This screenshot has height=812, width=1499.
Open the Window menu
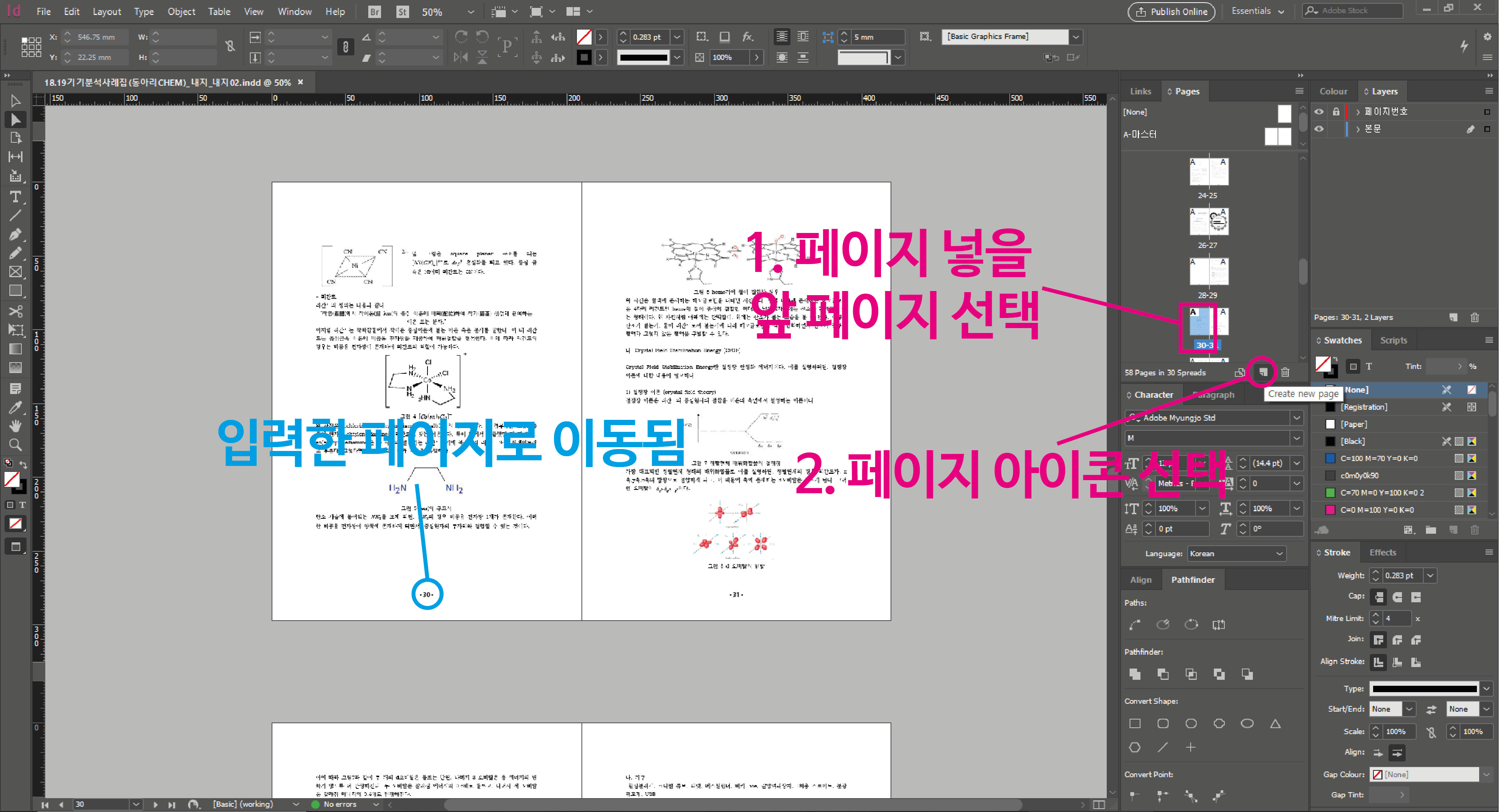click(294, 11)
